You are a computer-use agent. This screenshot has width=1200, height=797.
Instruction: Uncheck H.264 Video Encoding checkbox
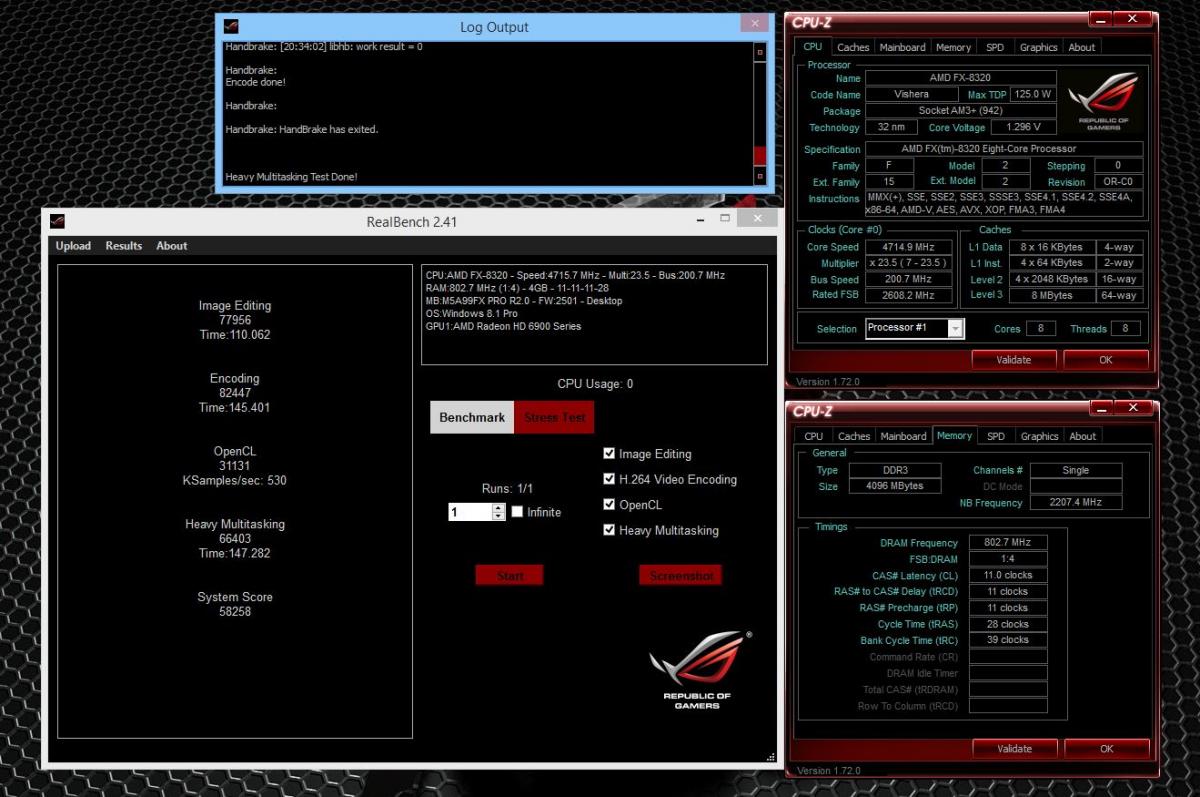tap(609, 479)
